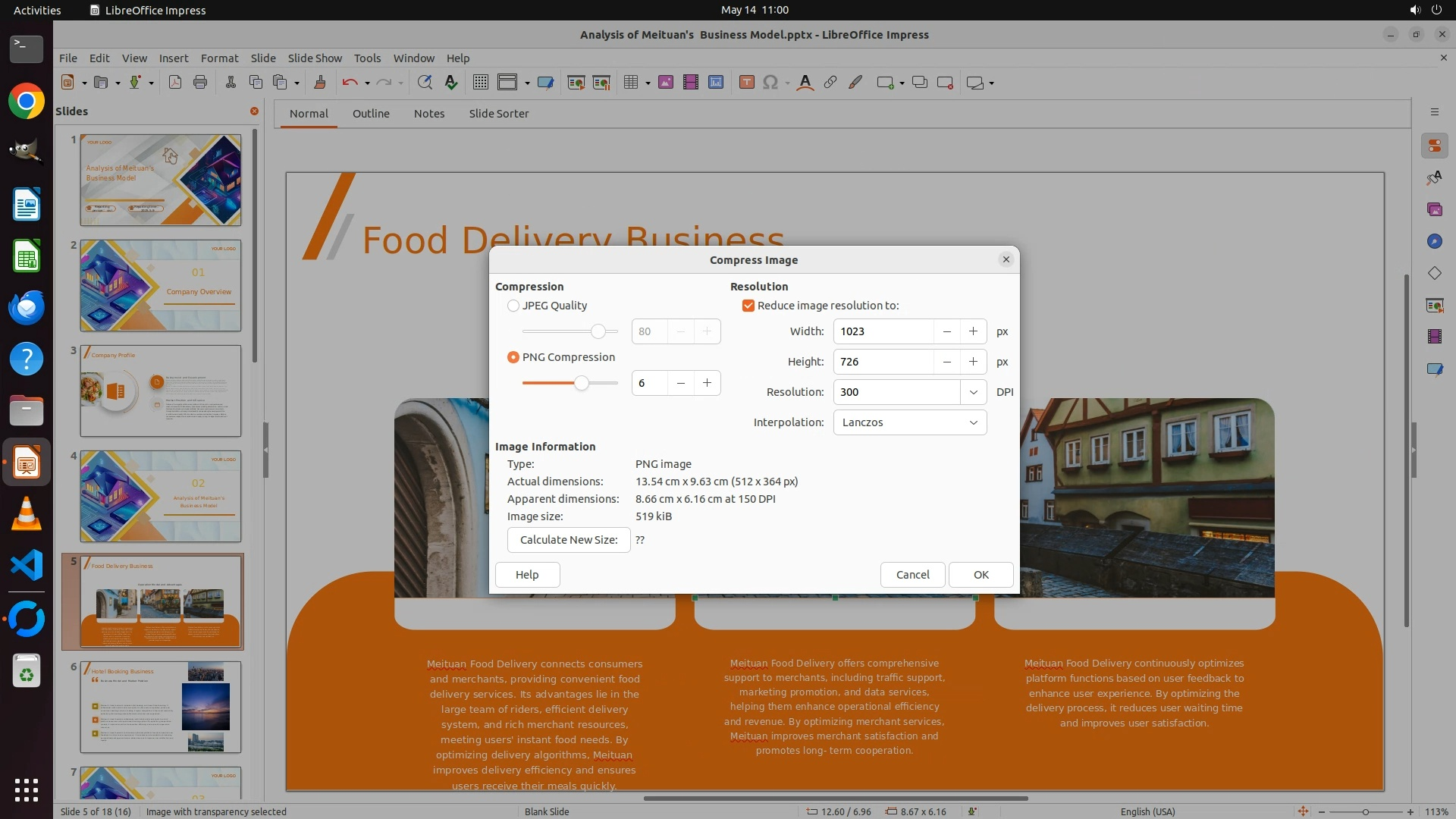Click the PNG Compression slider handle

(x=581, y=383)
